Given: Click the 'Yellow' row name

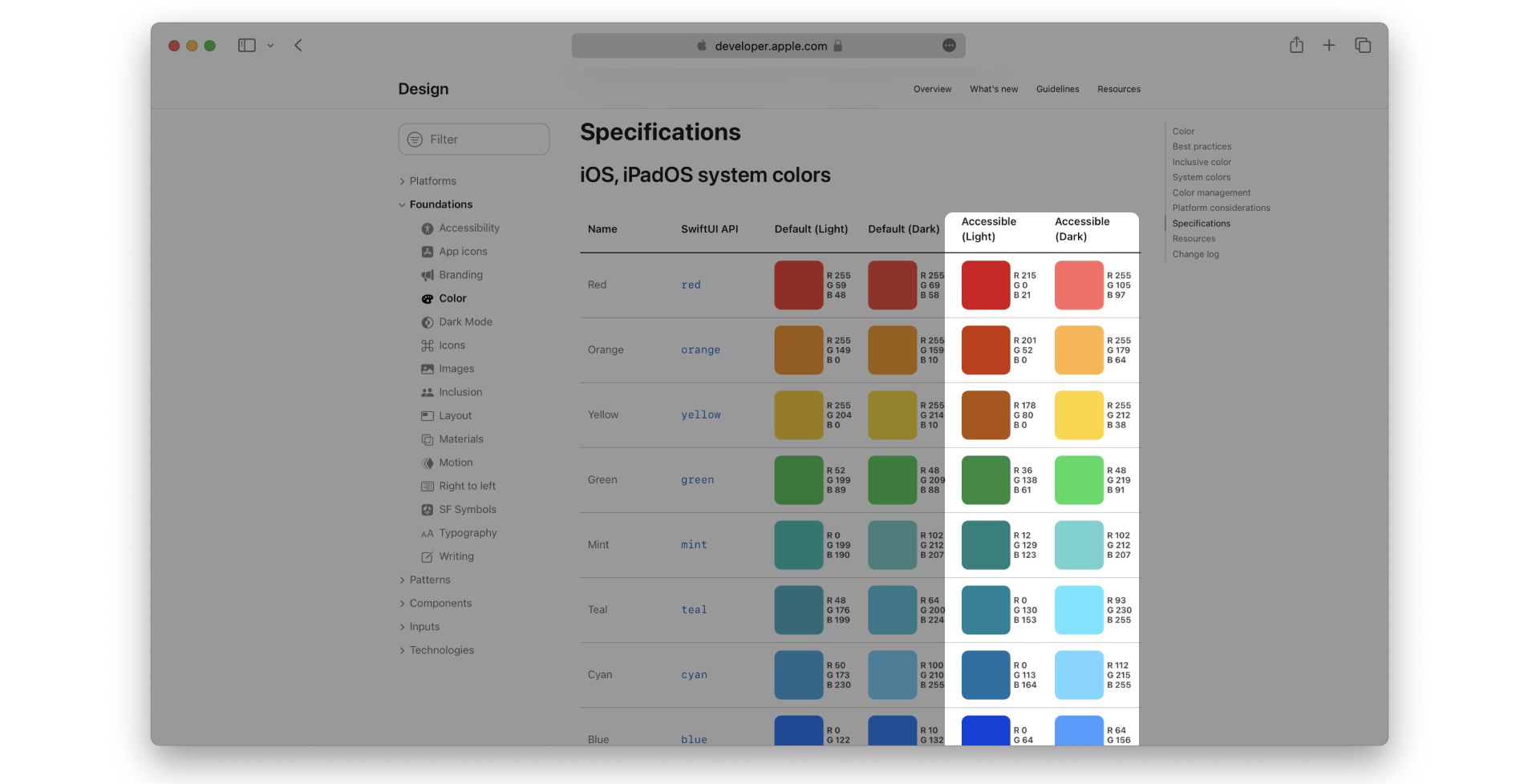Looking at the screenshot, I should (x=603, y=415).
